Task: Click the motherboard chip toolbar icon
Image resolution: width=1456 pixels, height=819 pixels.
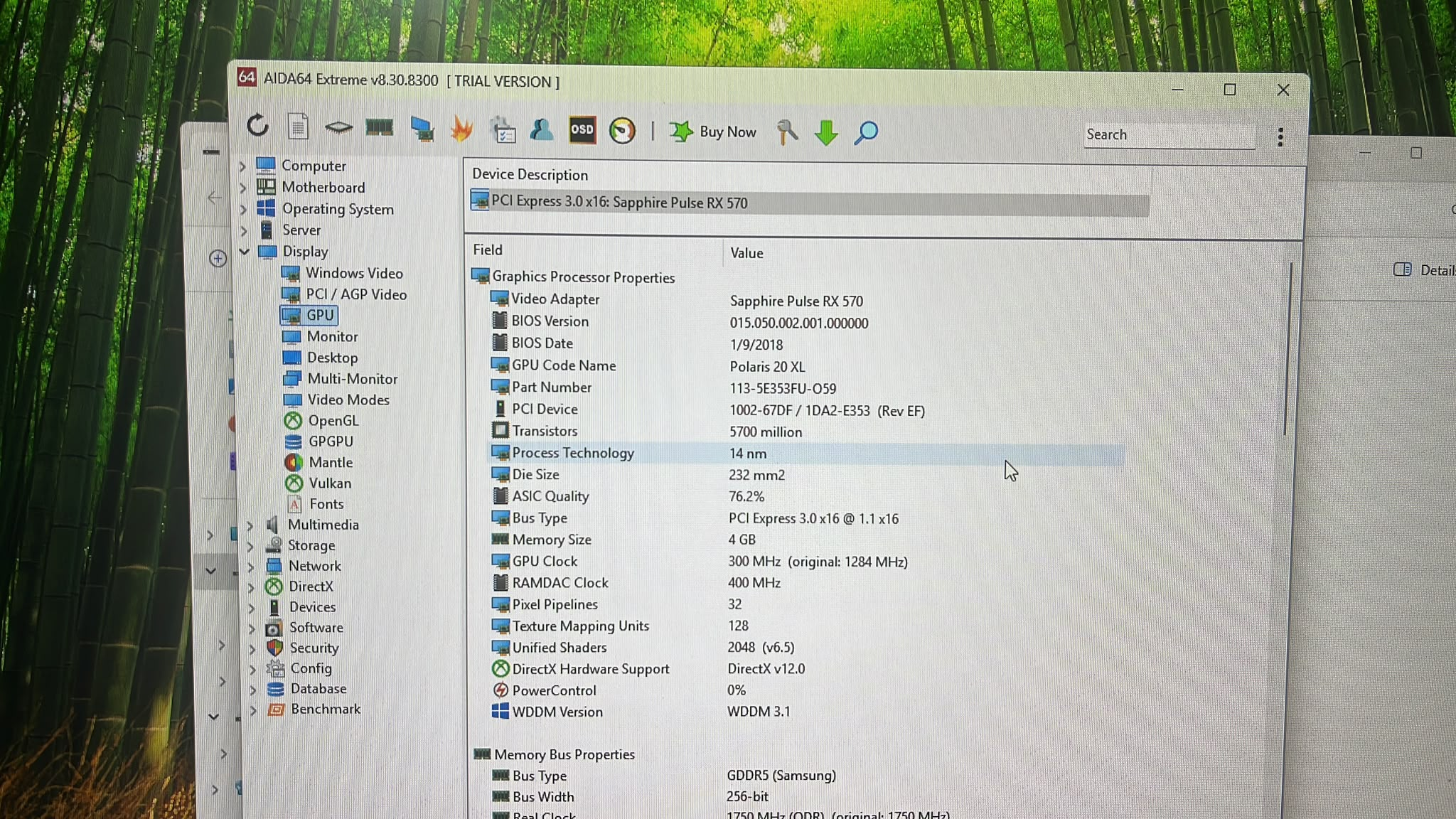Action: tap(338, 127)
